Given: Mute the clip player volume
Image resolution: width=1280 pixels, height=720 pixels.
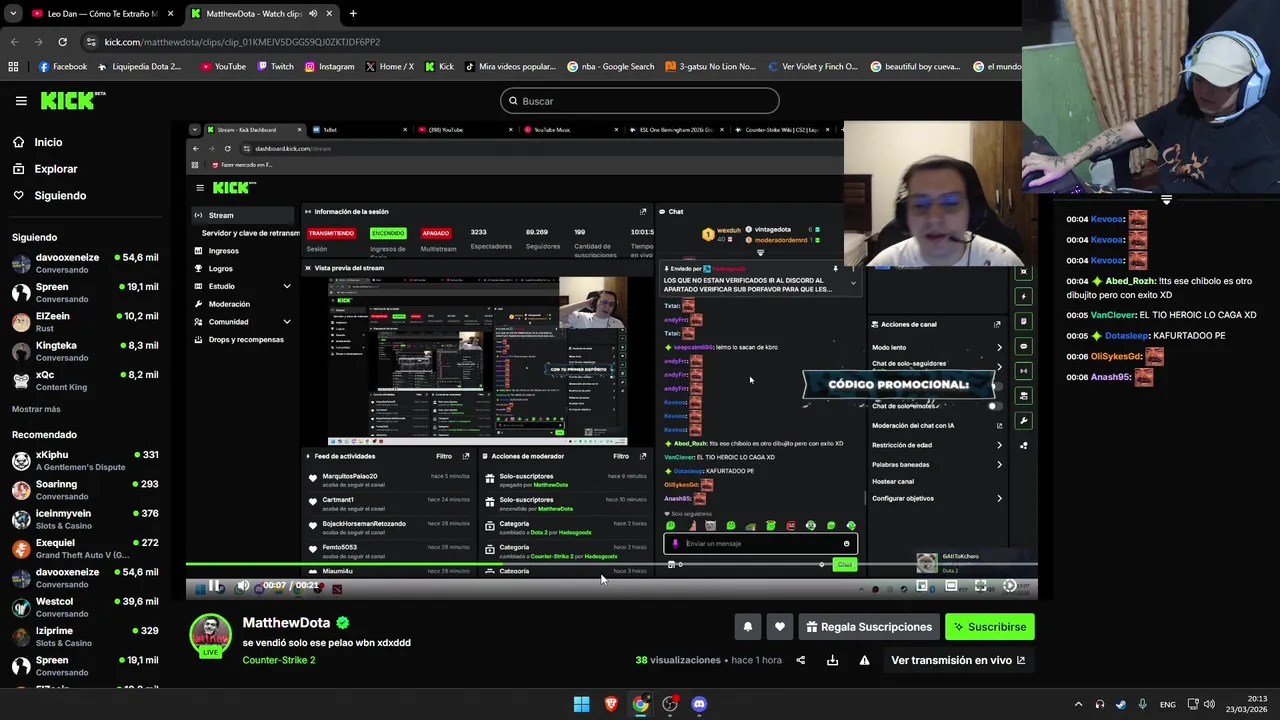Looking at the screenshot, I should pyautogui.click(x=243, y=586).
